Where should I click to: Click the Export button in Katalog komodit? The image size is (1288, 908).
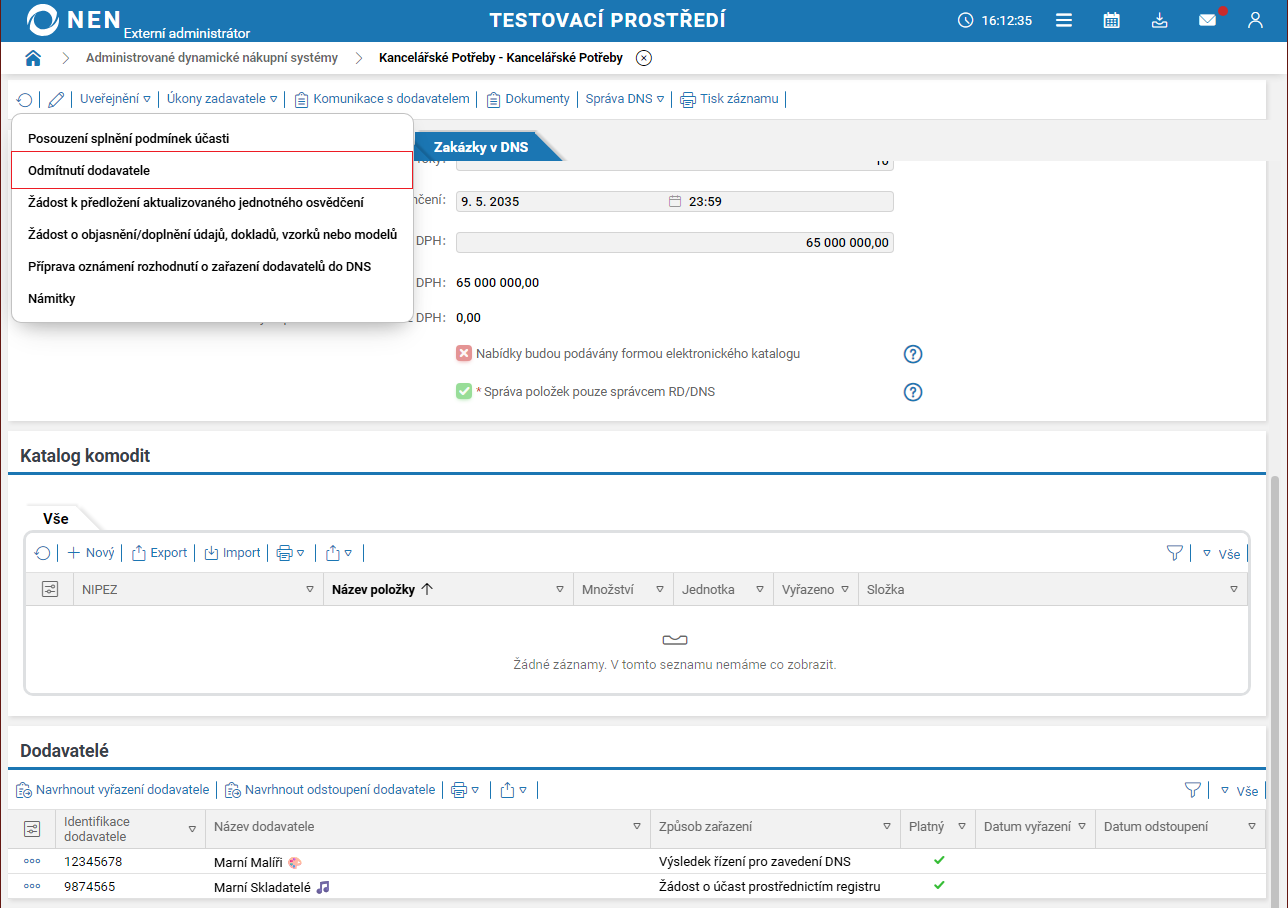160,553
